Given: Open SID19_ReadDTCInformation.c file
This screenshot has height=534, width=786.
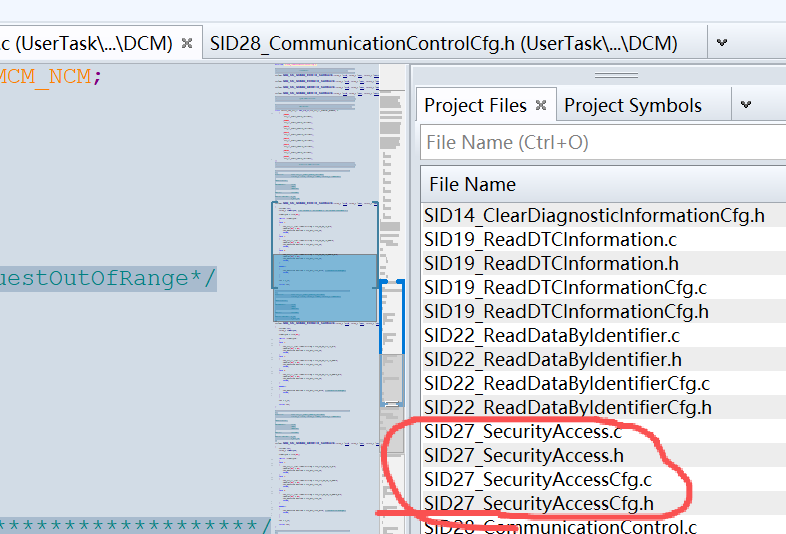Looking at the screenshot, I should tap(550, 240).
